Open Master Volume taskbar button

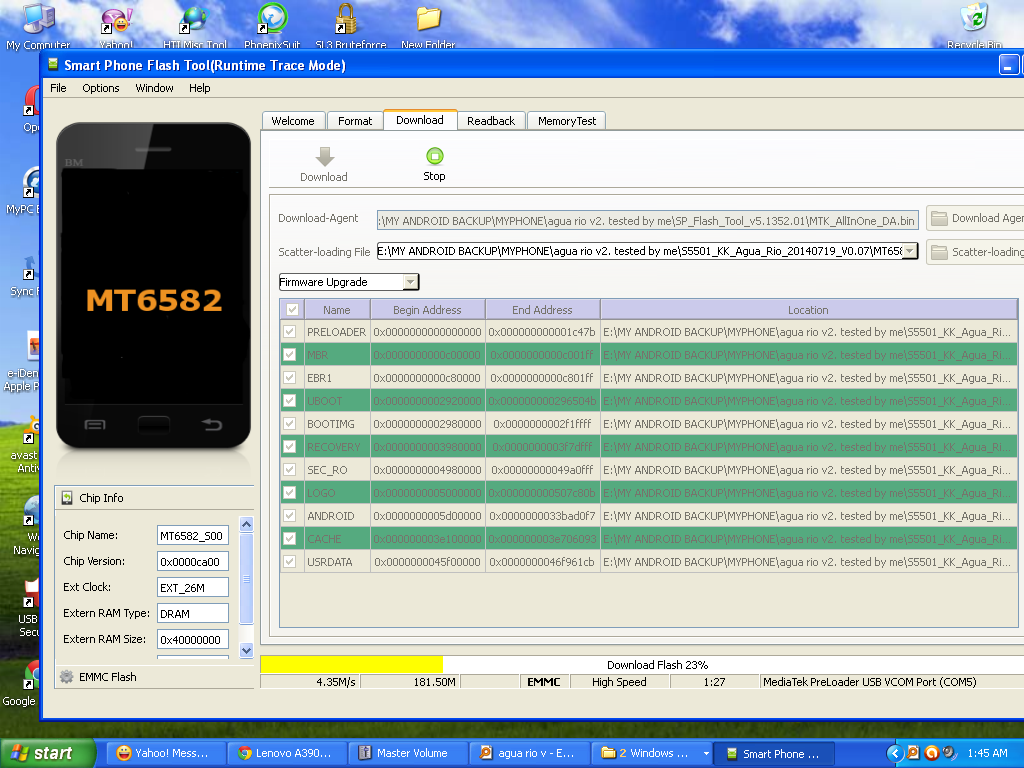pos(411,753)
